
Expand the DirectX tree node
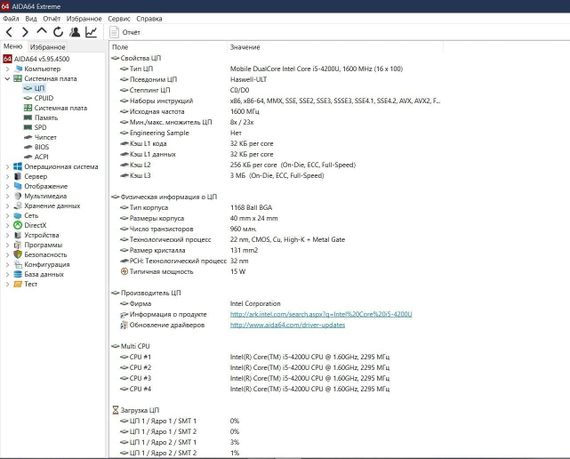coord(7,225)
